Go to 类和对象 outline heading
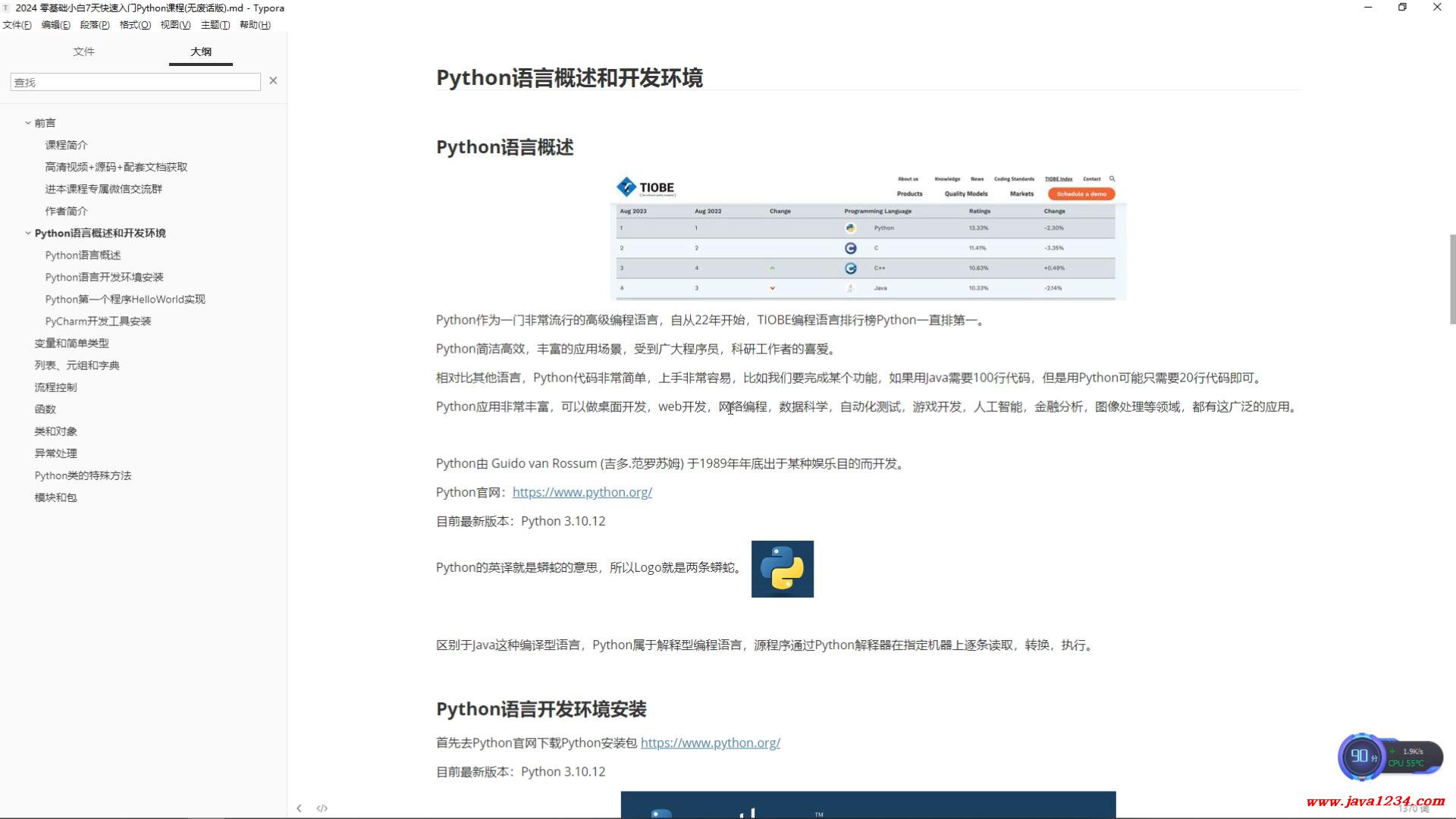The height and width of the screenshot is (819, 1456). click(x=55, y=431)
